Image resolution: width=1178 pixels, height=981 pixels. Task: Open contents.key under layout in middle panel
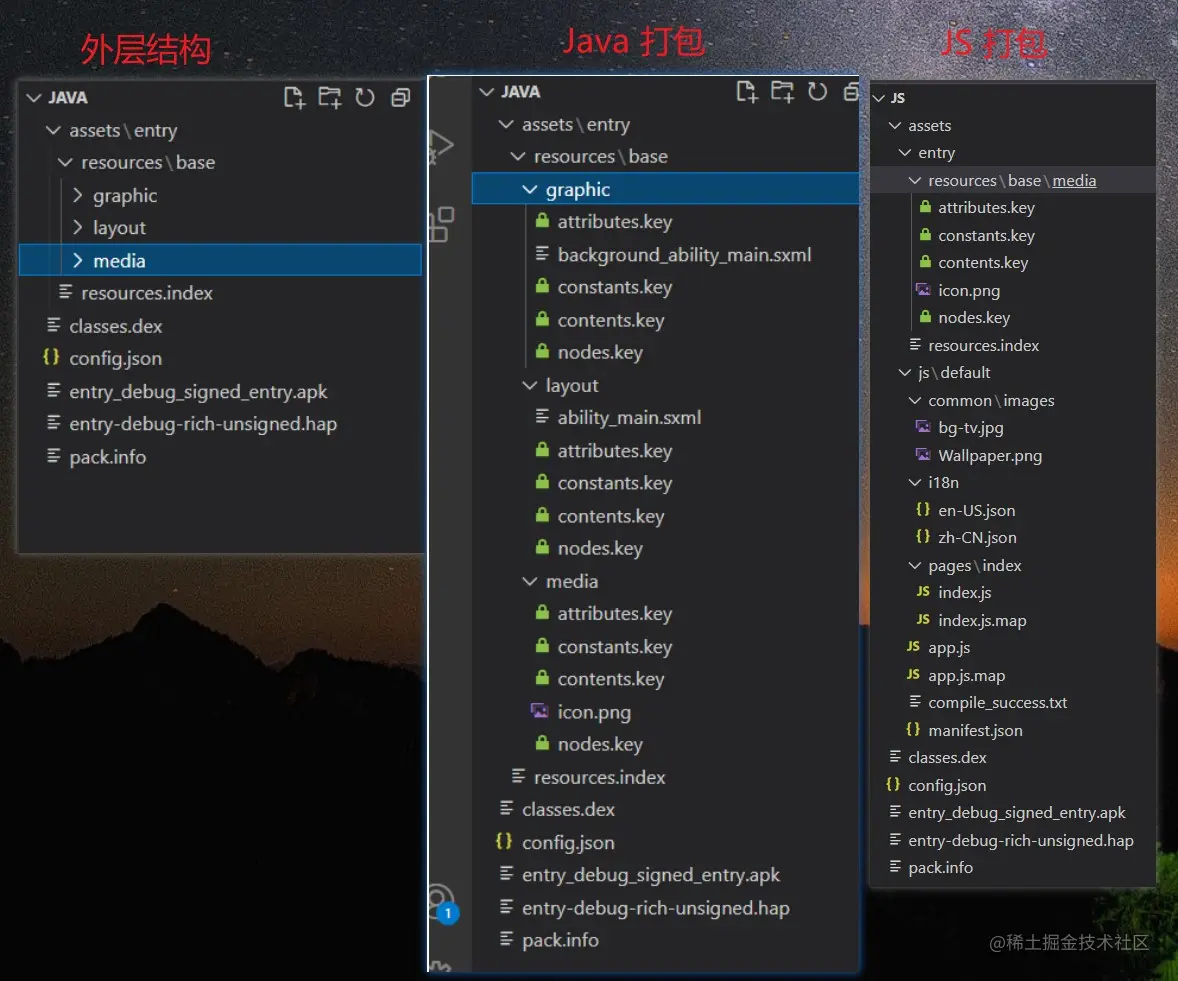(611, 516)
